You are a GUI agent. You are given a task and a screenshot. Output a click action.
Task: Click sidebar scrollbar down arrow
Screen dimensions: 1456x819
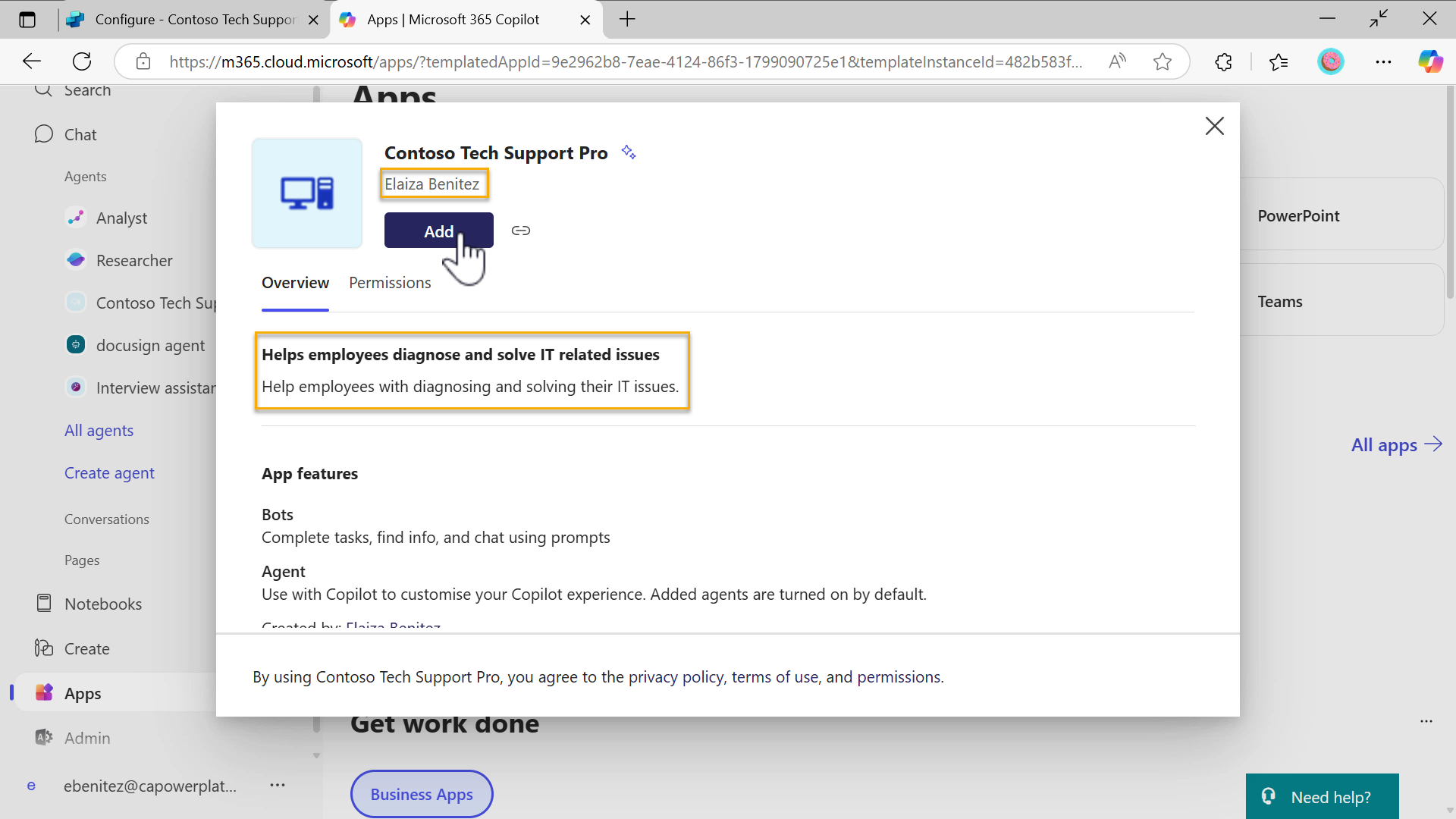317,755
